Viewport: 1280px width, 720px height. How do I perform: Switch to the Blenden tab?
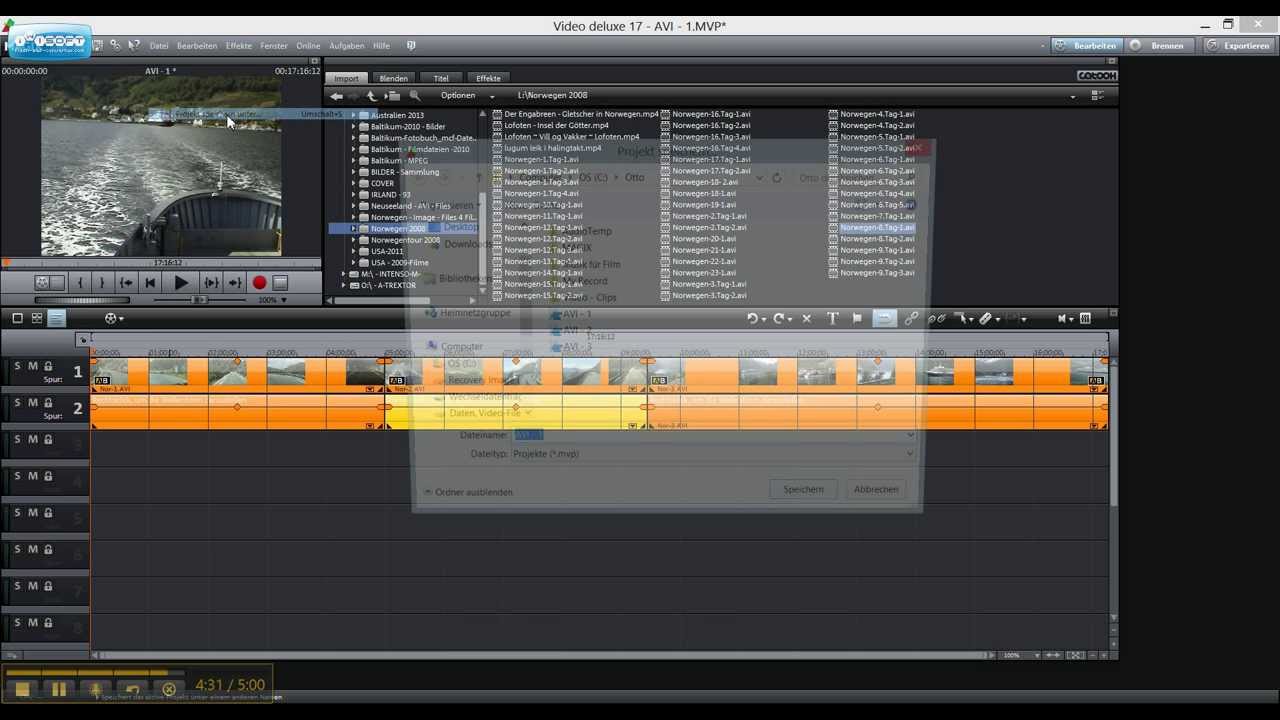pyautogui.click(x=393, y=78)
